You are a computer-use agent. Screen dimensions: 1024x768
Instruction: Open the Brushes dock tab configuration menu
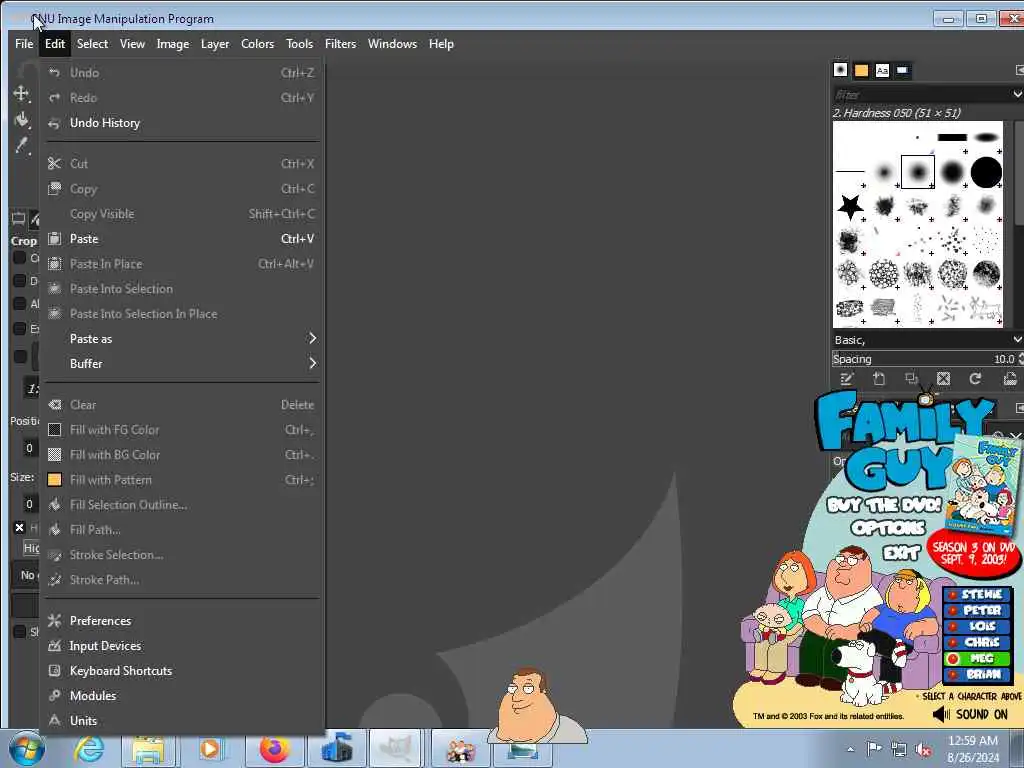click(x=1019, y=70)
